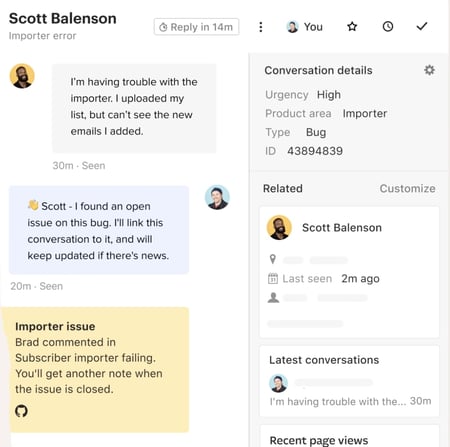
Task: Open conversation details gear settings
Action: (x=429, y=70)
